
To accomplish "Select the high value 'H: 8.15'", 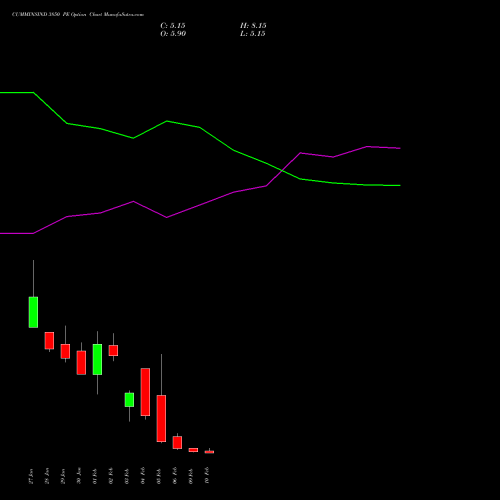I will (x=253, y=26).
